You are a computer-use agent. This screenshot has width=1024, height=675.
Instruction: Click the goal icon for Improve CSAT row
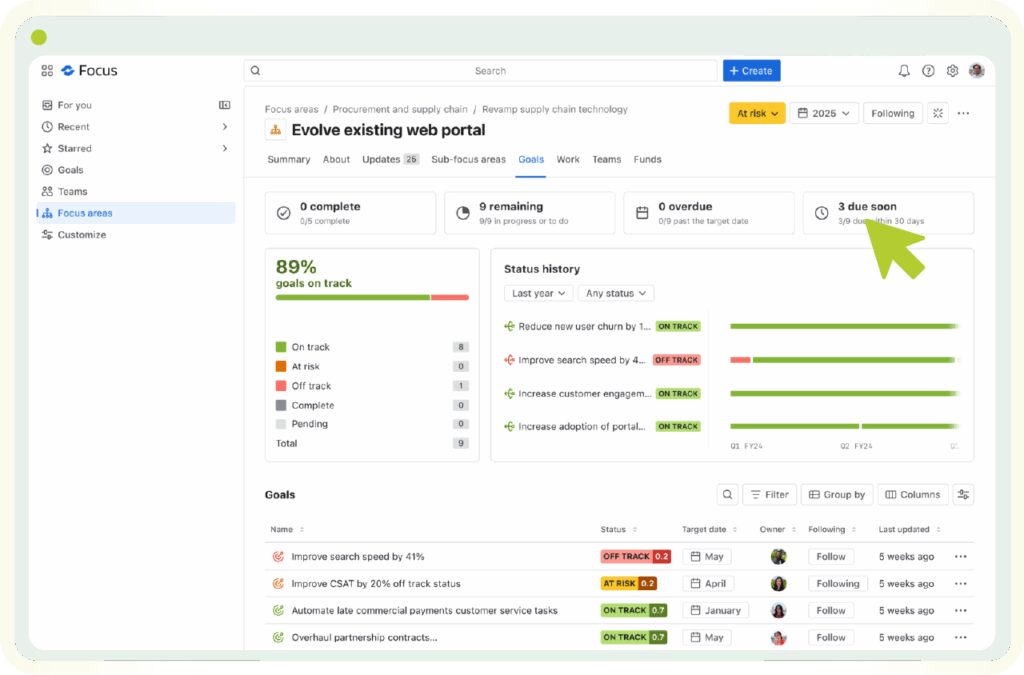click(x=278, y=584)
